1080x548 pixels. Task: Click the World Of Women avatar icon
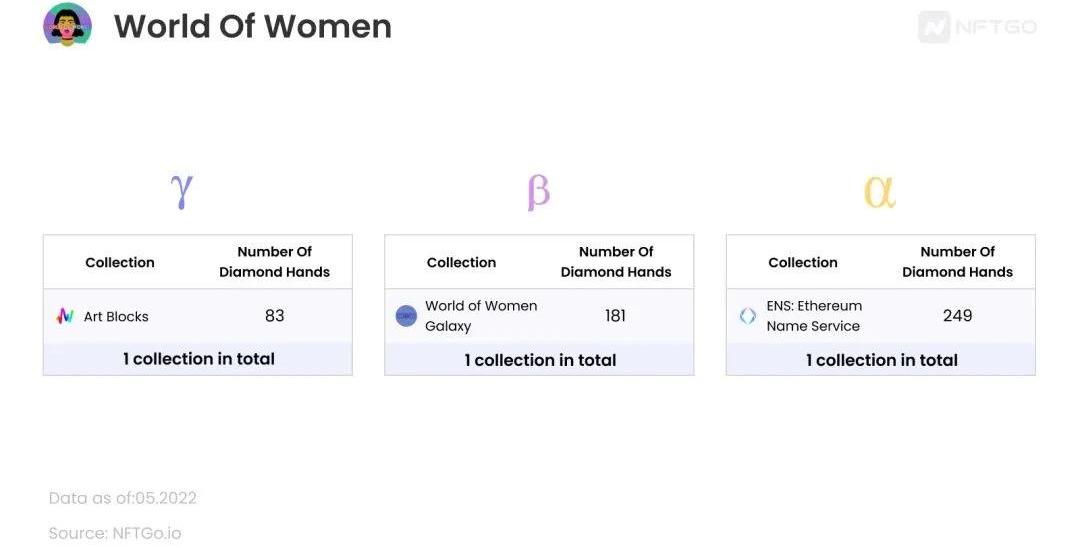click(x=67, y=25)
